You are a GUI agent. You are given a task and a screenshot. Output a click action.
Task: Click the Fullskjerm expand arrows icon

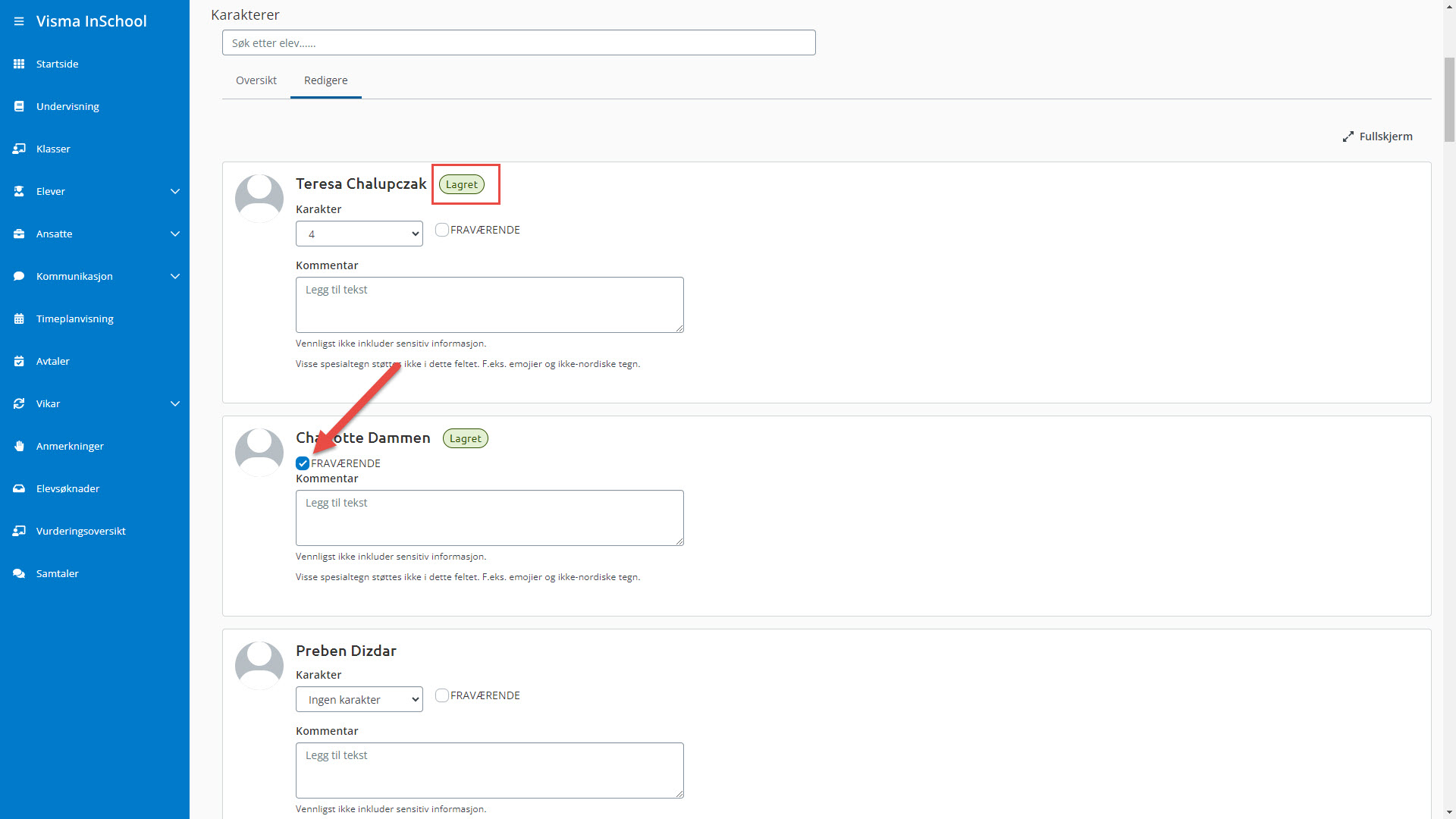pyautogui.click(x=1348, y=136)
